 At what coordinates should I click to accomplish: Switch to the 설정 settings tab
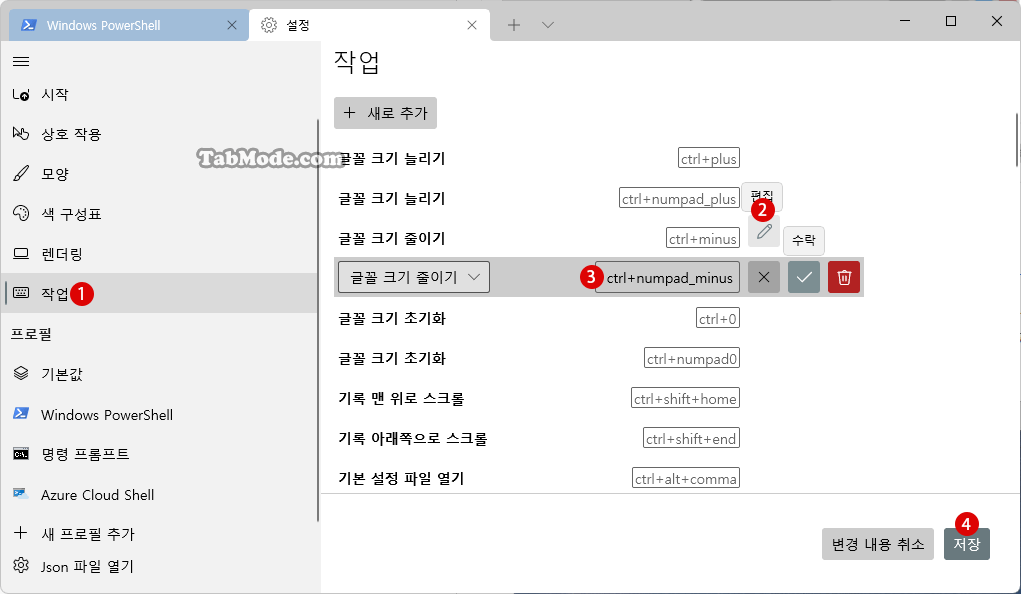369,25
